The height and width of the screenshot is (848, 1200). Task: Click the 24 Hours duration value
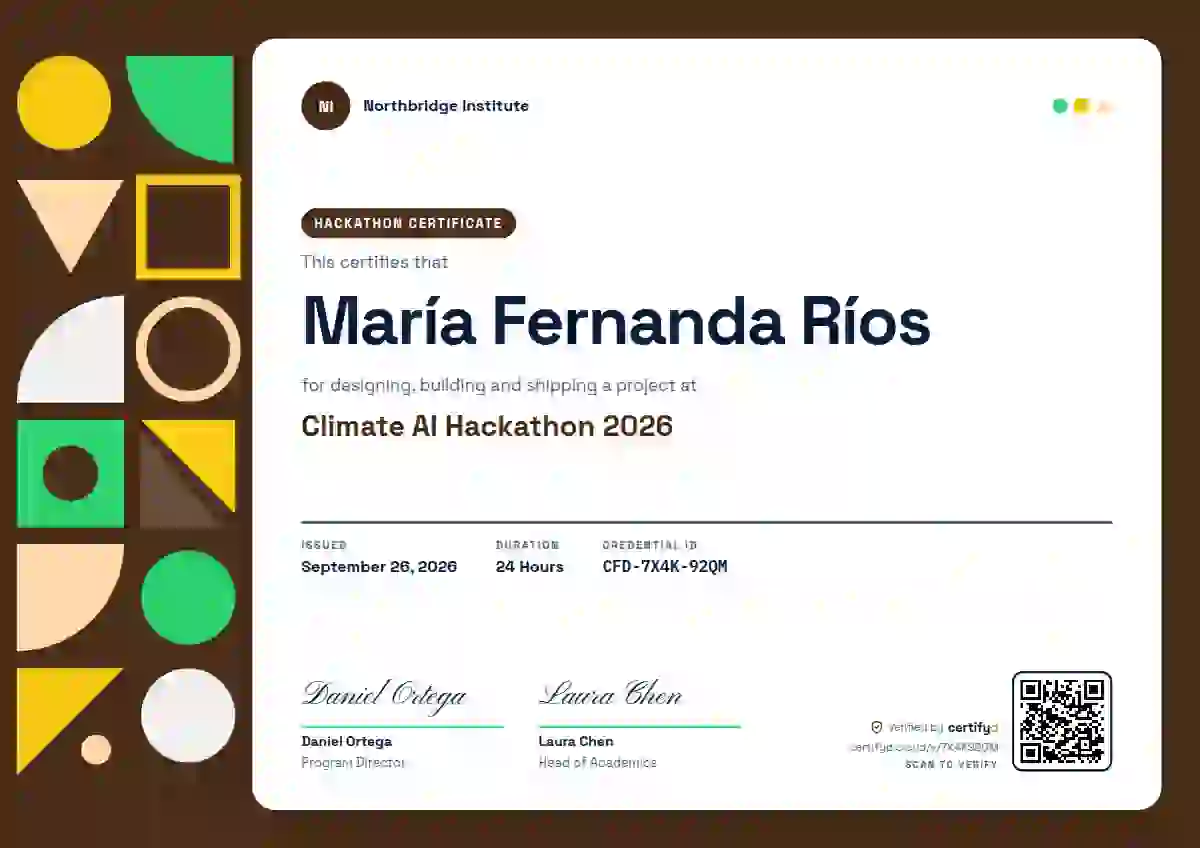tap(530, 566)
